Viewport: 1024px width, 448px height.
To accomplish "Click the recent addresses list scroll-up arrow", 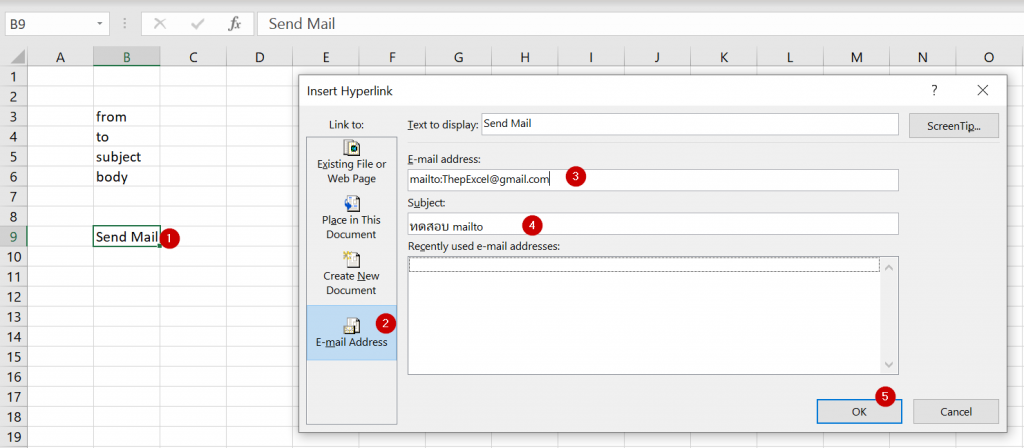I will 889,266.
